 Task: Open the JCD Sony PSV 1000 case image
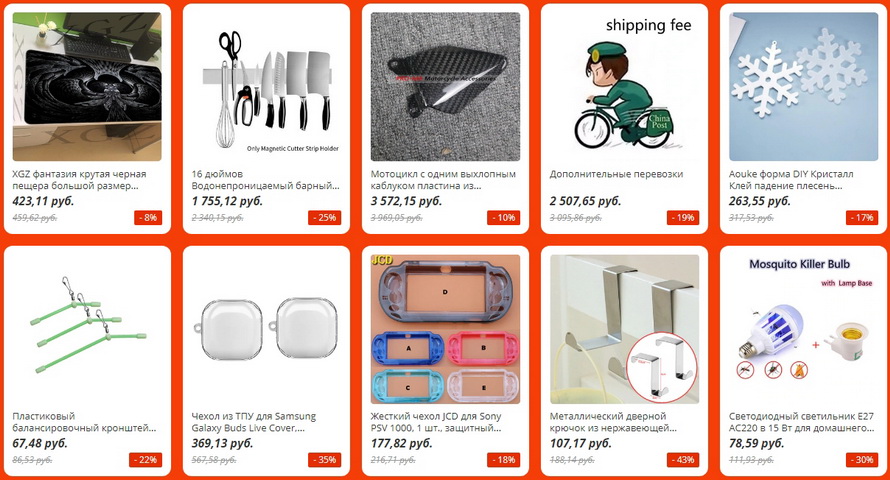pyautogui.click(x=445, y=329)
